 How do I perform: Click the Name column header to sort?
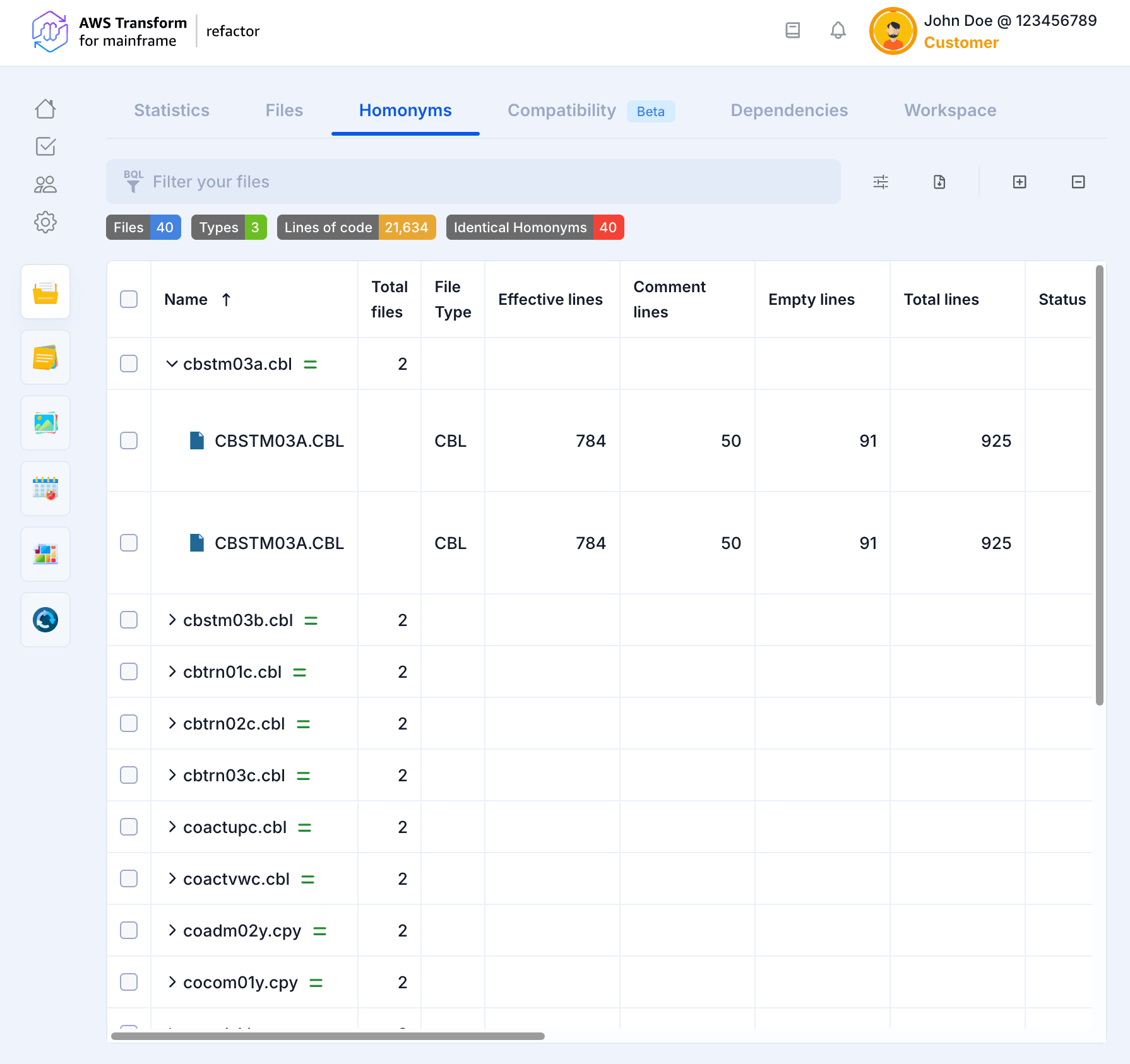coord(186,300)
